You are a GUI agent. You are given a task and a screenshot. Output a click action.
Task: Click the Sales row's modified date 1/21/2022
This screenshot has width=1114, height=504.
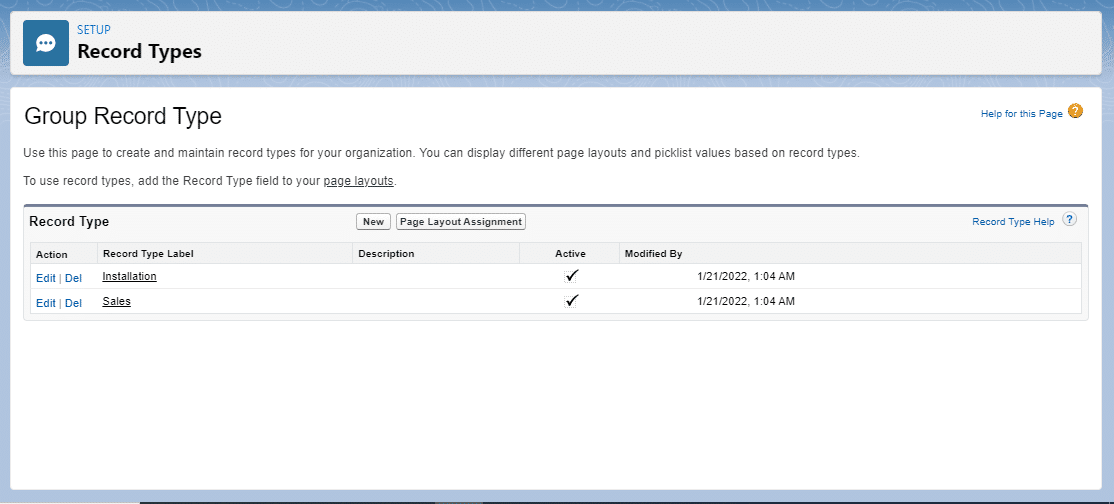[x=746, y=301]
